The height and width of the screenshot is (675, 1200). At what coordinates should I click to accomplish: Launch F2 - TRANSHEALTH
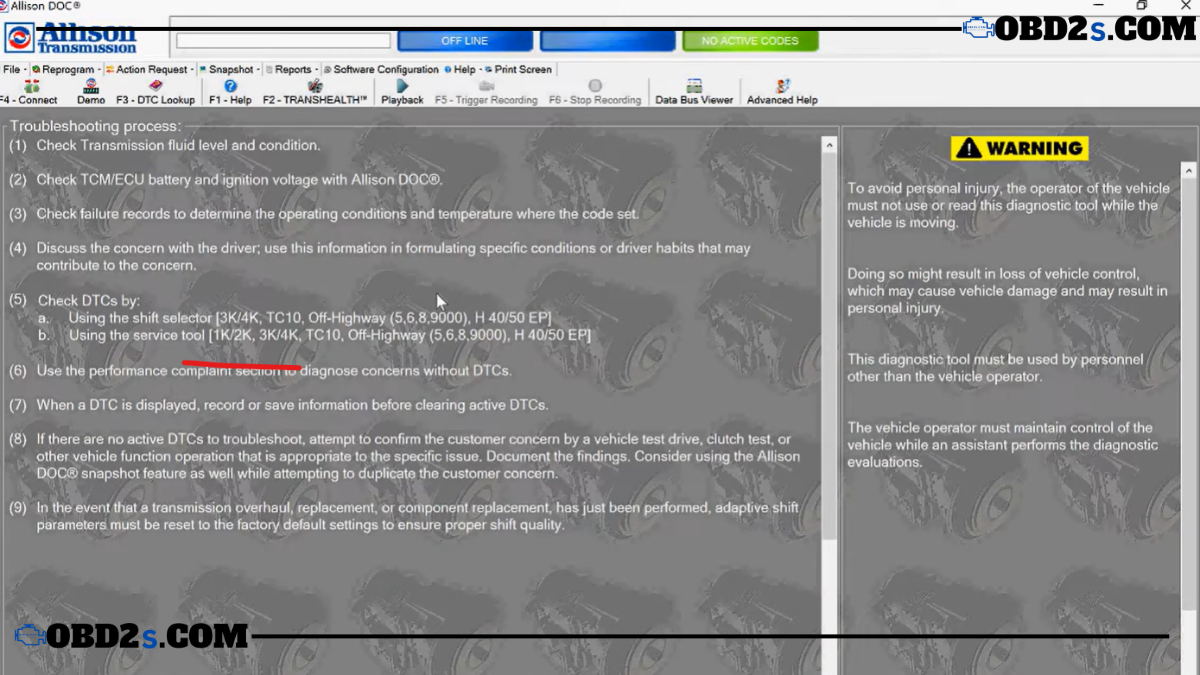(315, 92)
